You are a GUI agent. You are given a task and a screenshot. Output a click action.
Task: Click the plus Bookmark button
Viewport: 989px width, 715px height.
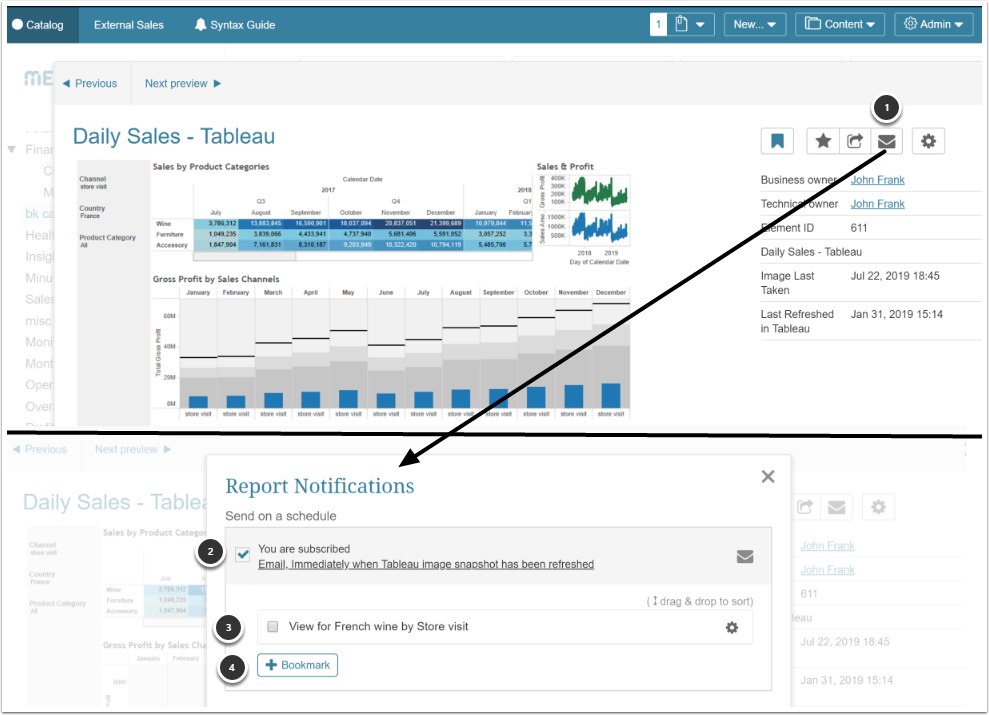point(297,665)
